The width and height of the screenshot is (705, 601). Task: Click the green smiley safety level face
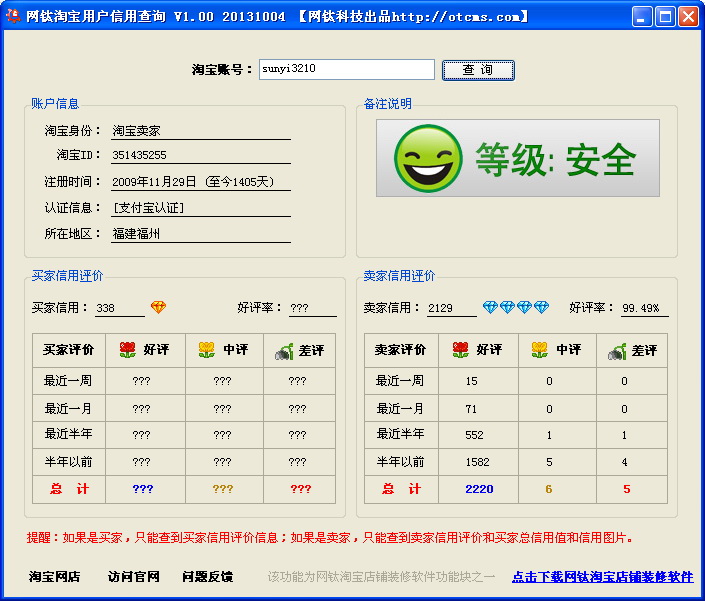(x=428, y=158)
